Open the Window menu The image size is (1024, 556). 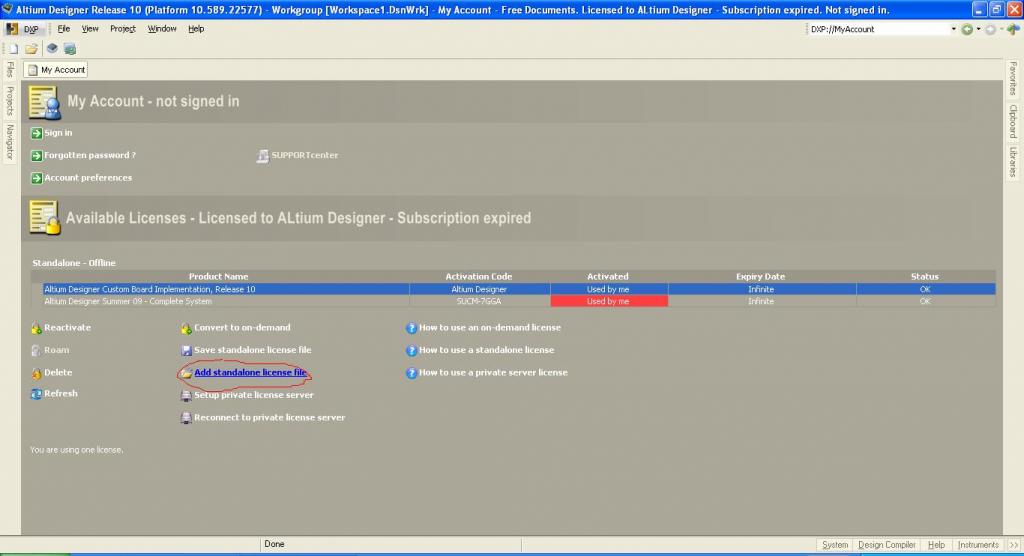coord(162,29)
